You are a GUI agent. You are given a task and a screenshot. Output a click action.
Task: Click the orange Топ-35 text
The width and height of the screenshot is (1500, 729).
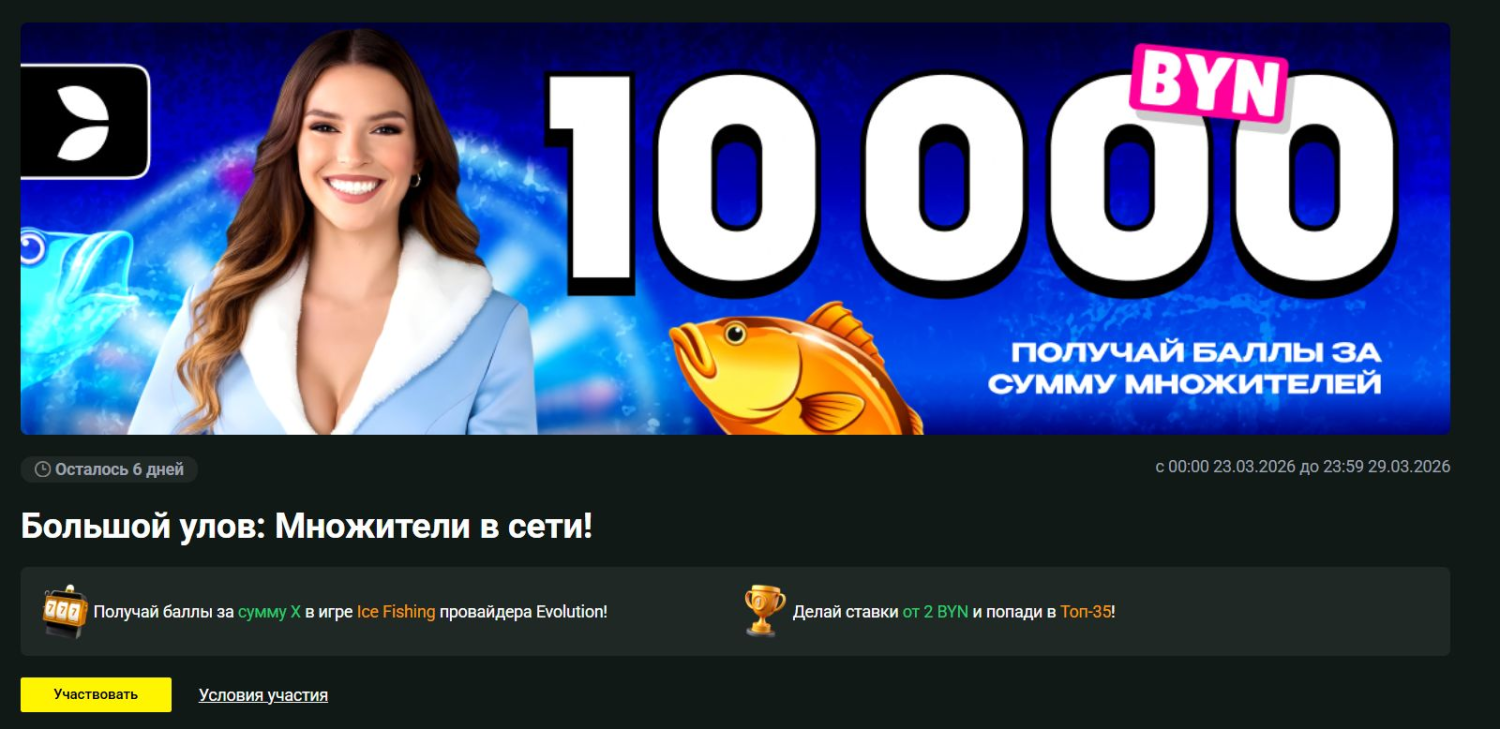pyautogui.click(x=1085, y=612)
